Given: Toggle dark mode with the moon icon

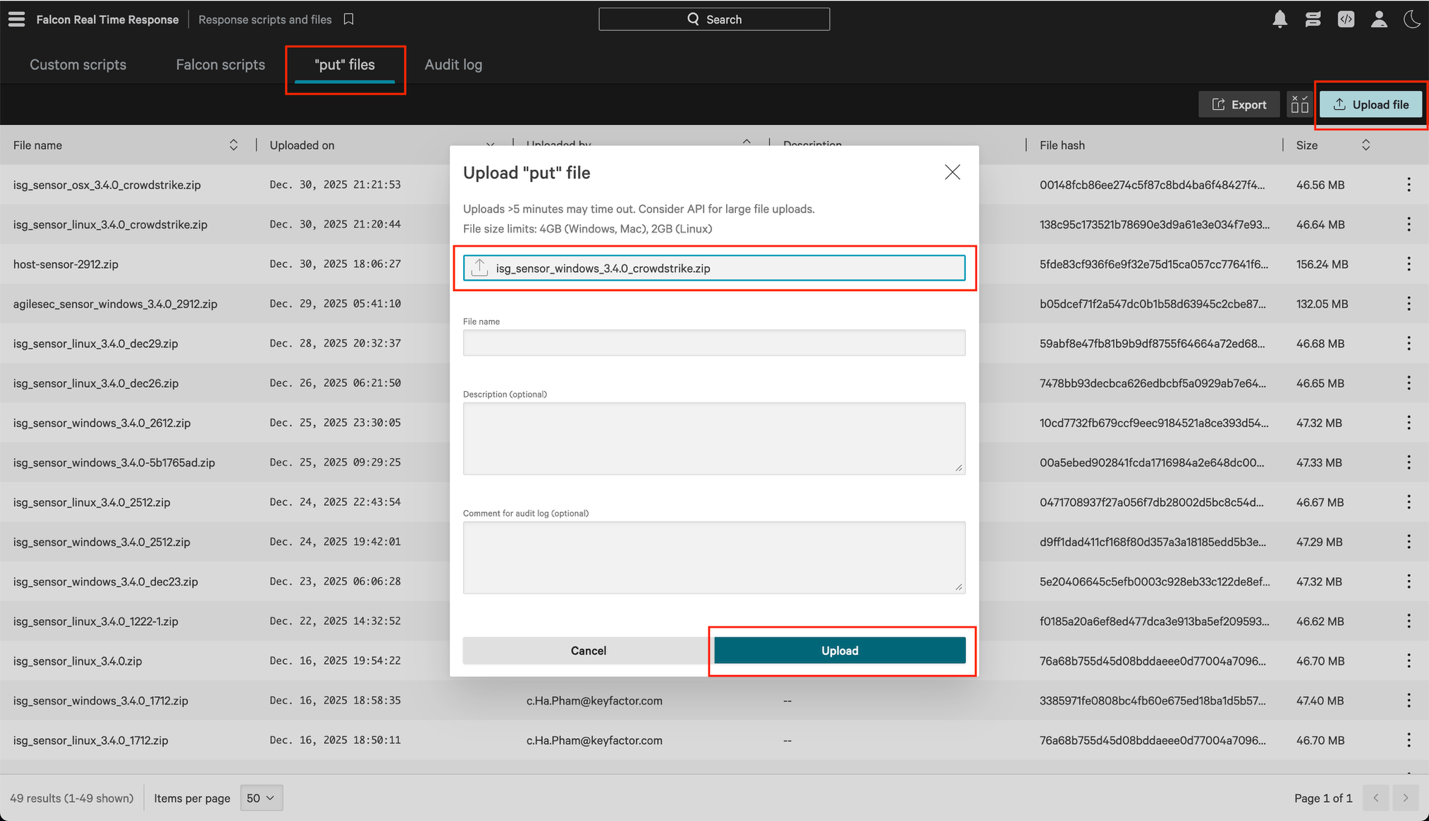Looking at the screenshot, I should pos(1412,18).
